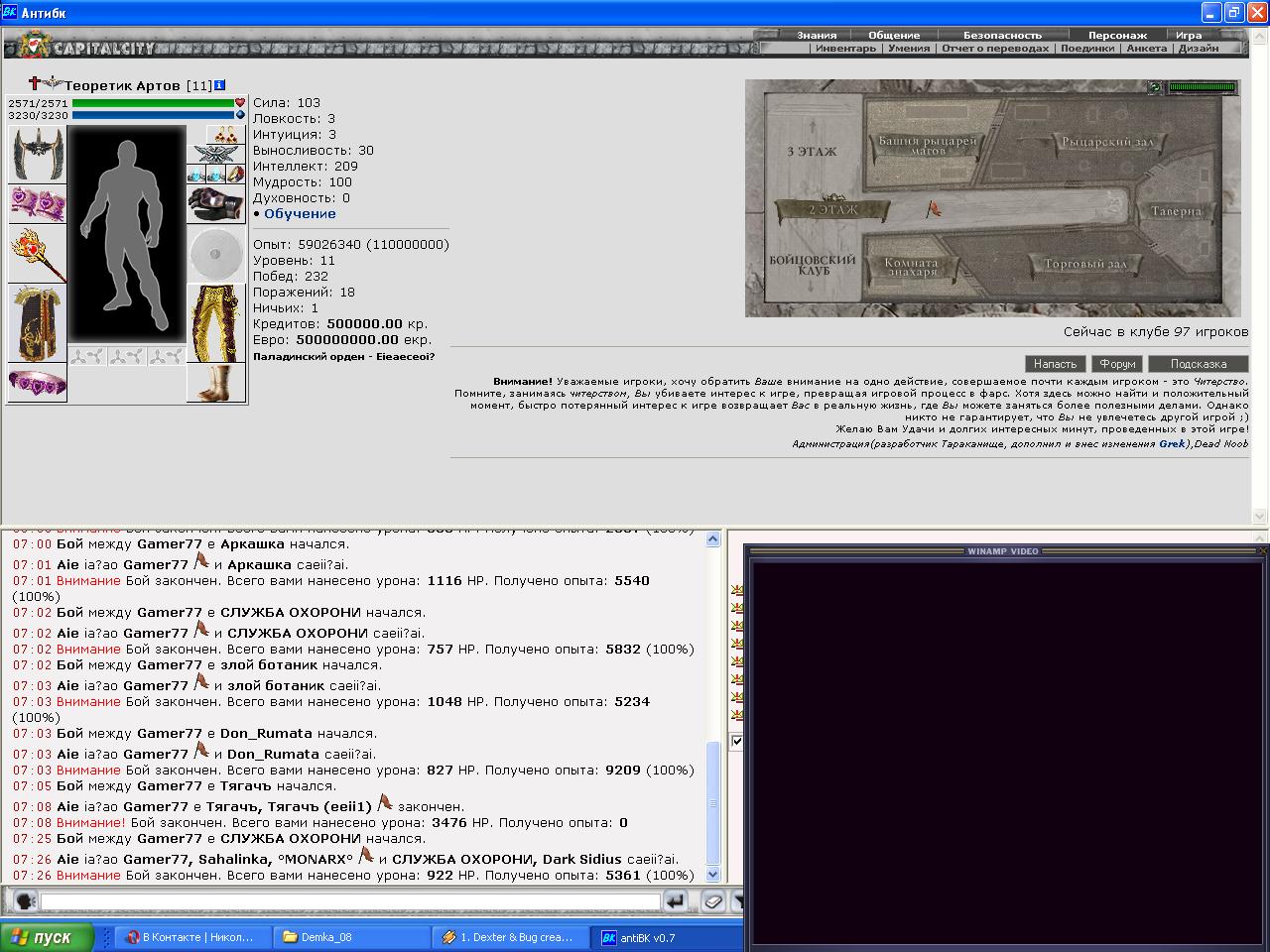The image size is (1270, 952).
Task: Open the Игра menu
Action: 1189,36
